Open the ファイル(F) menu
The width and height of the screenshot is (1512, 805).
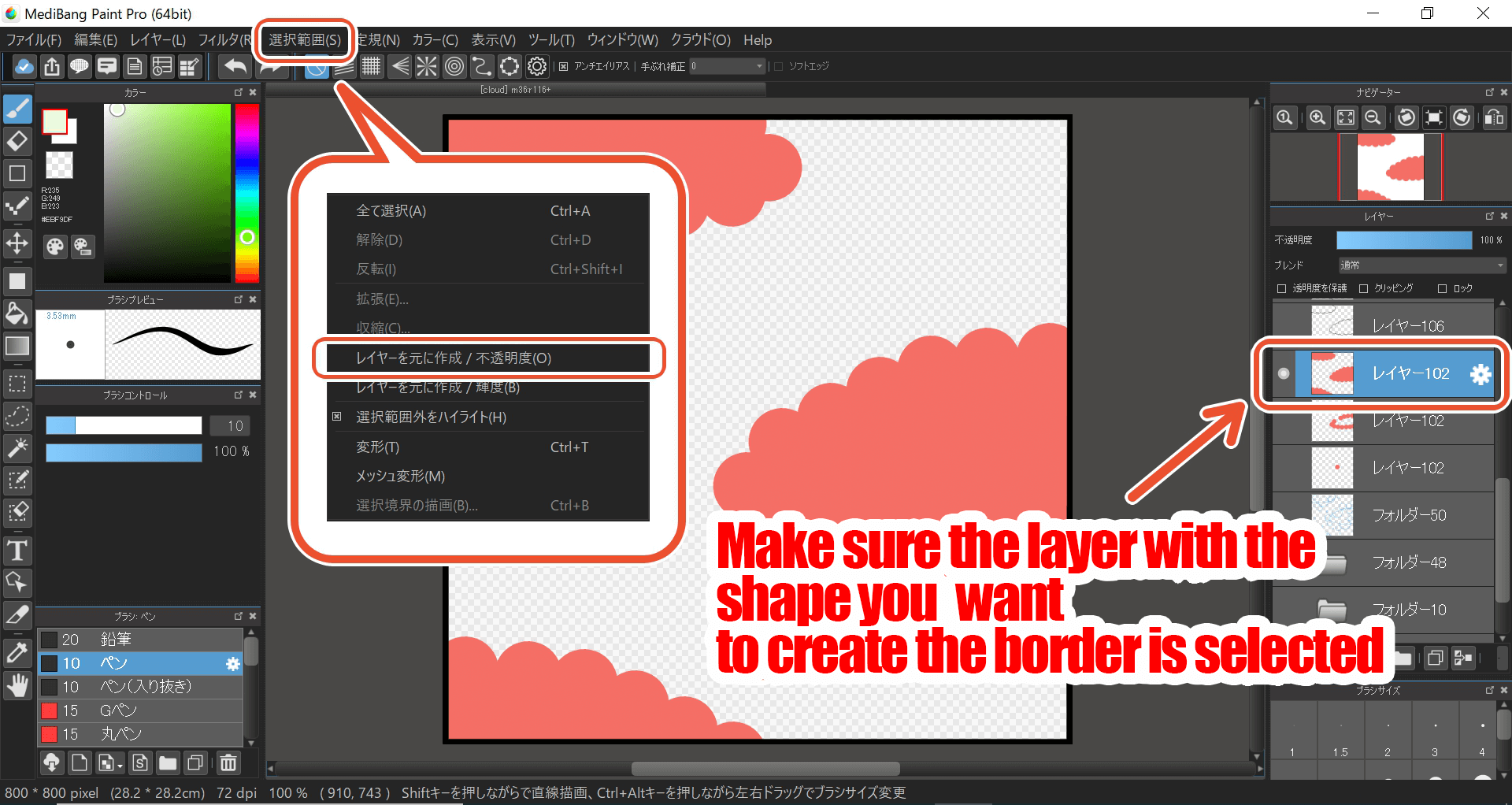coord(34,40)
